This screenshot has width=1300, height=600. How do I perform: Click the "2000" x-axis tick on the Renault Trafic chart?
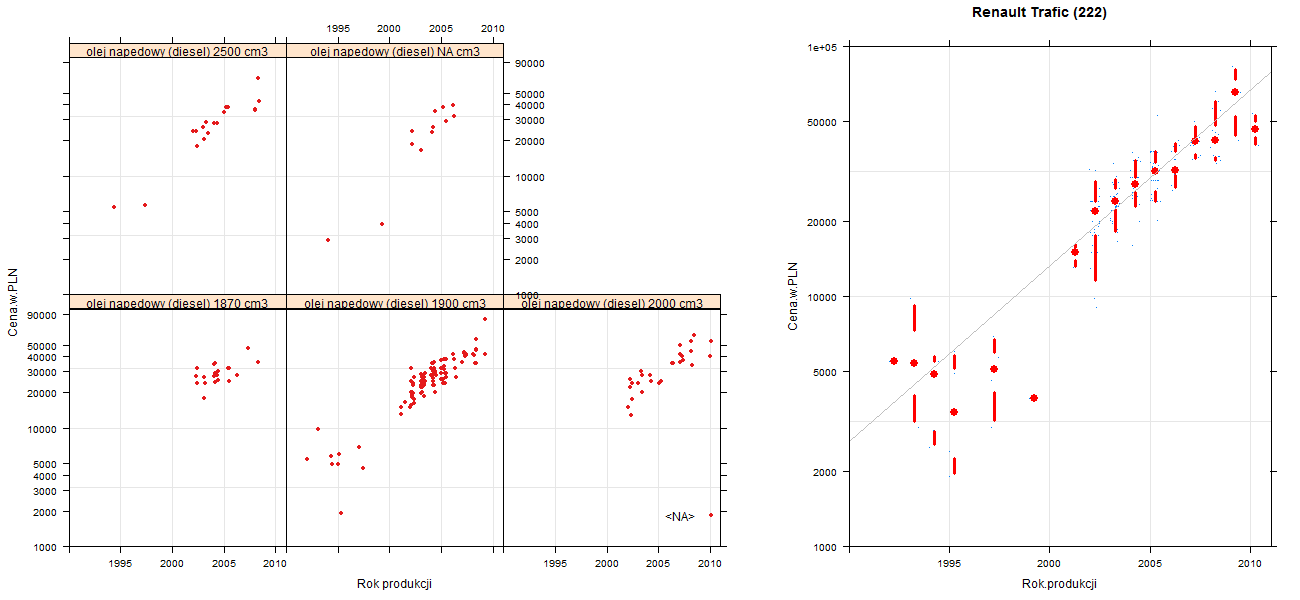pyautogui.click(x=1049, y=565)
